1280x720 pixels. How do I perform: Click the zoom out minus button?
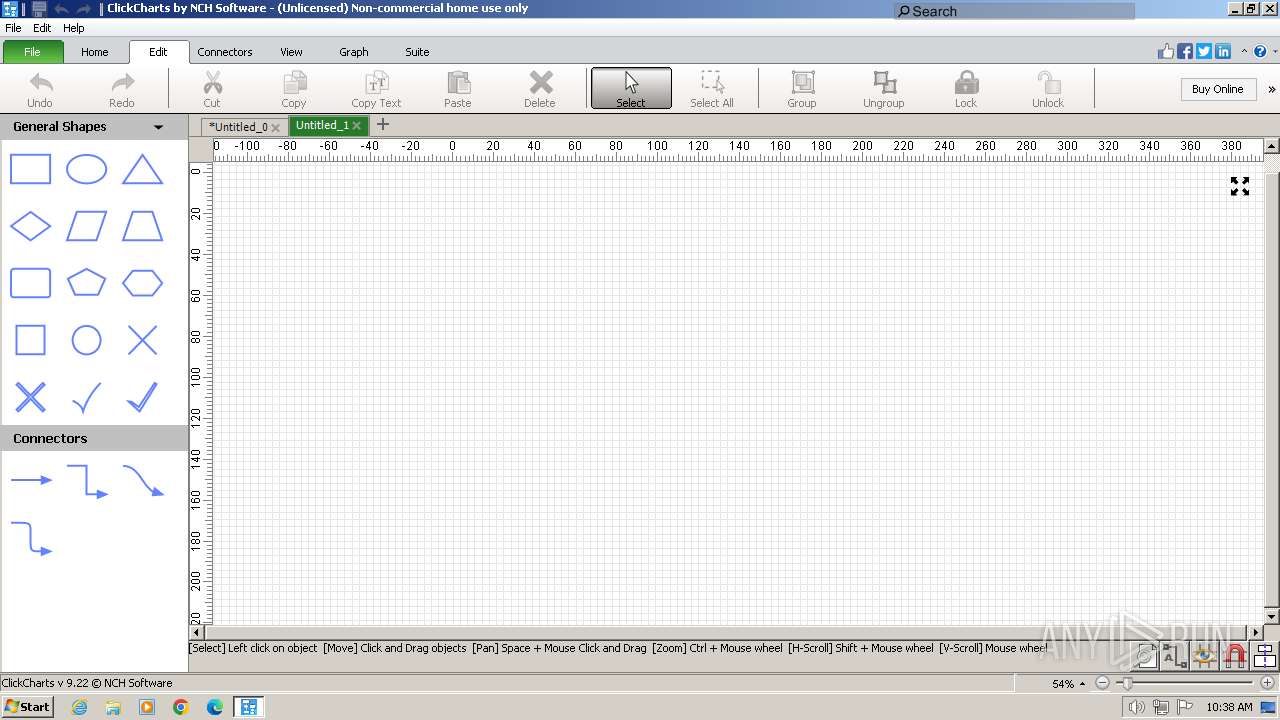coord(1102,683)
